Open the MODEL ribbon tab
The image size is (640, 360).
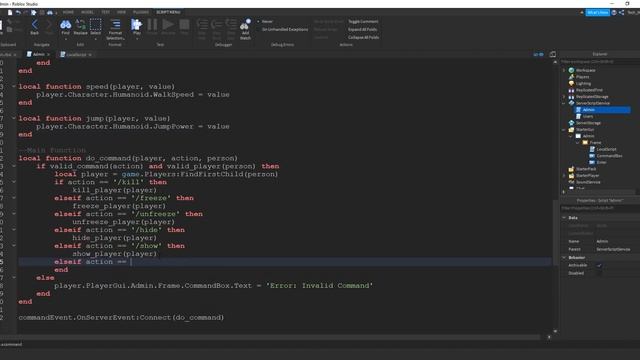(87, 12)
